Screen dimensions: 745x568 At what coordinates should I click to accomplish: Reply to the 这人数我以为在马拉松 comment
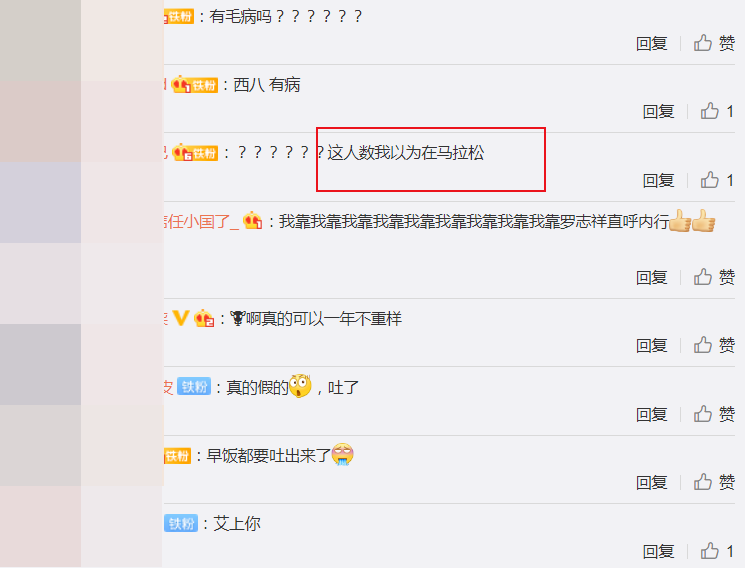659,181
